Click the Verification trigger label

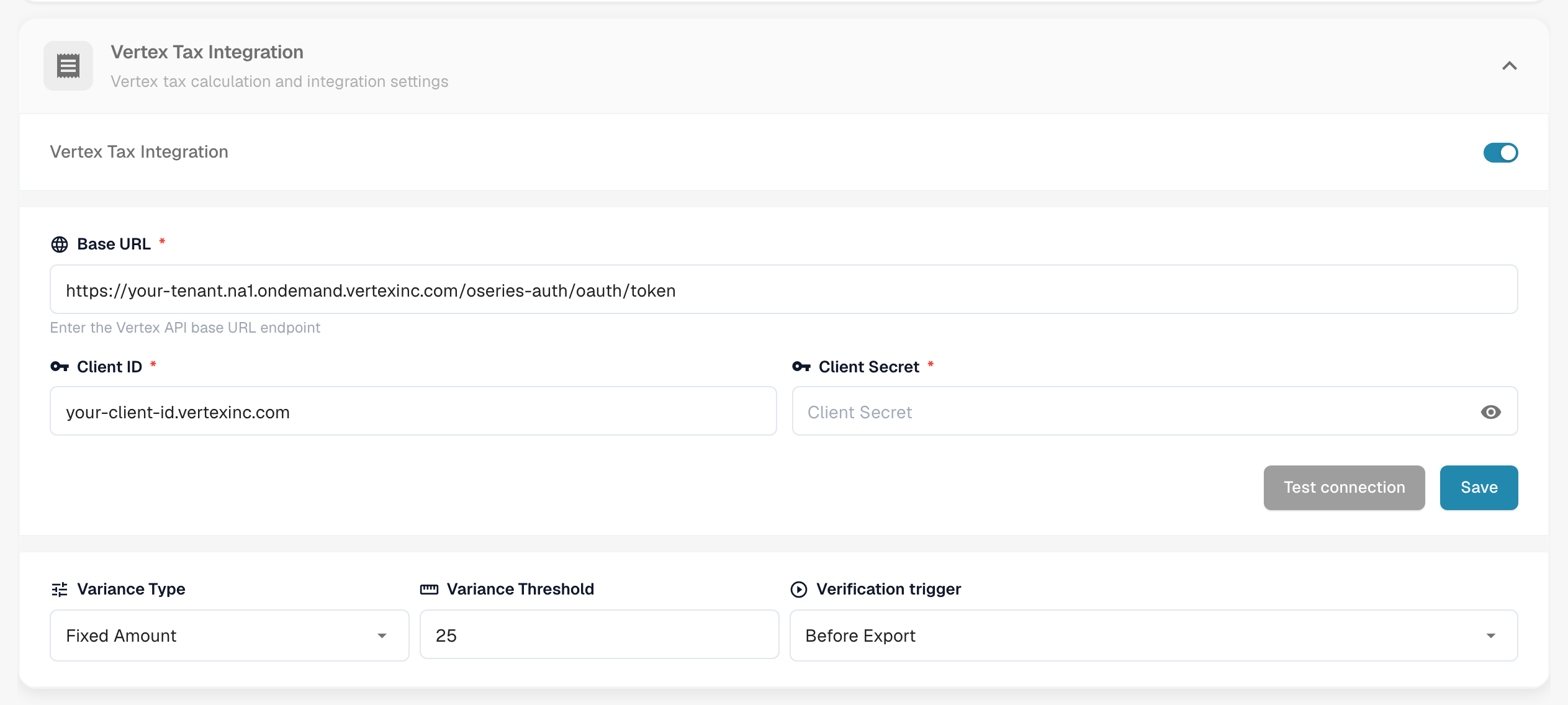tap(888, 589)
